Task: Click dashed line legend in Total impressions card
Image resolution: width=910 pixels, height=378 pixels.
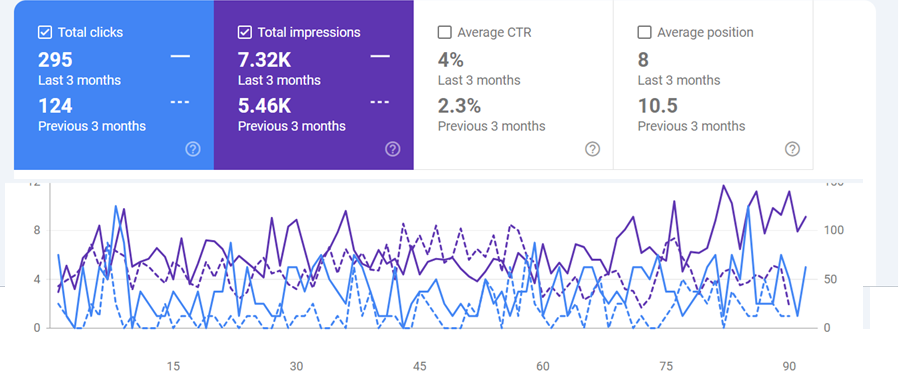Action: point(380,102)
